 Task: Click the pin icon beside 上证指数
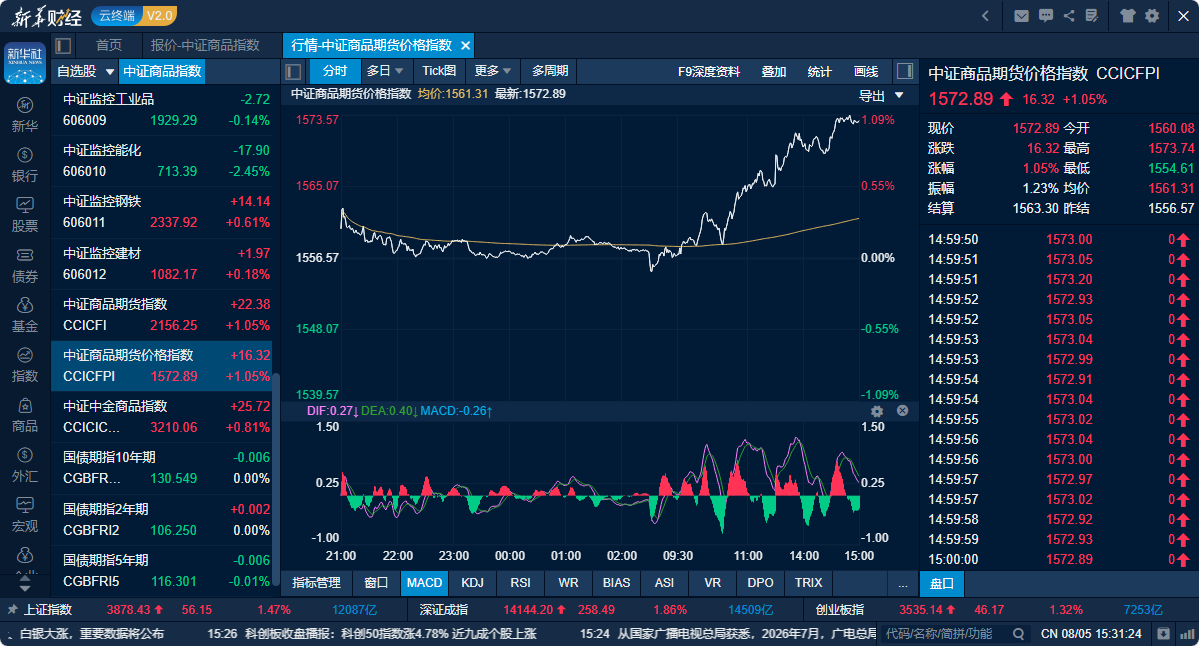click(12, 609)
